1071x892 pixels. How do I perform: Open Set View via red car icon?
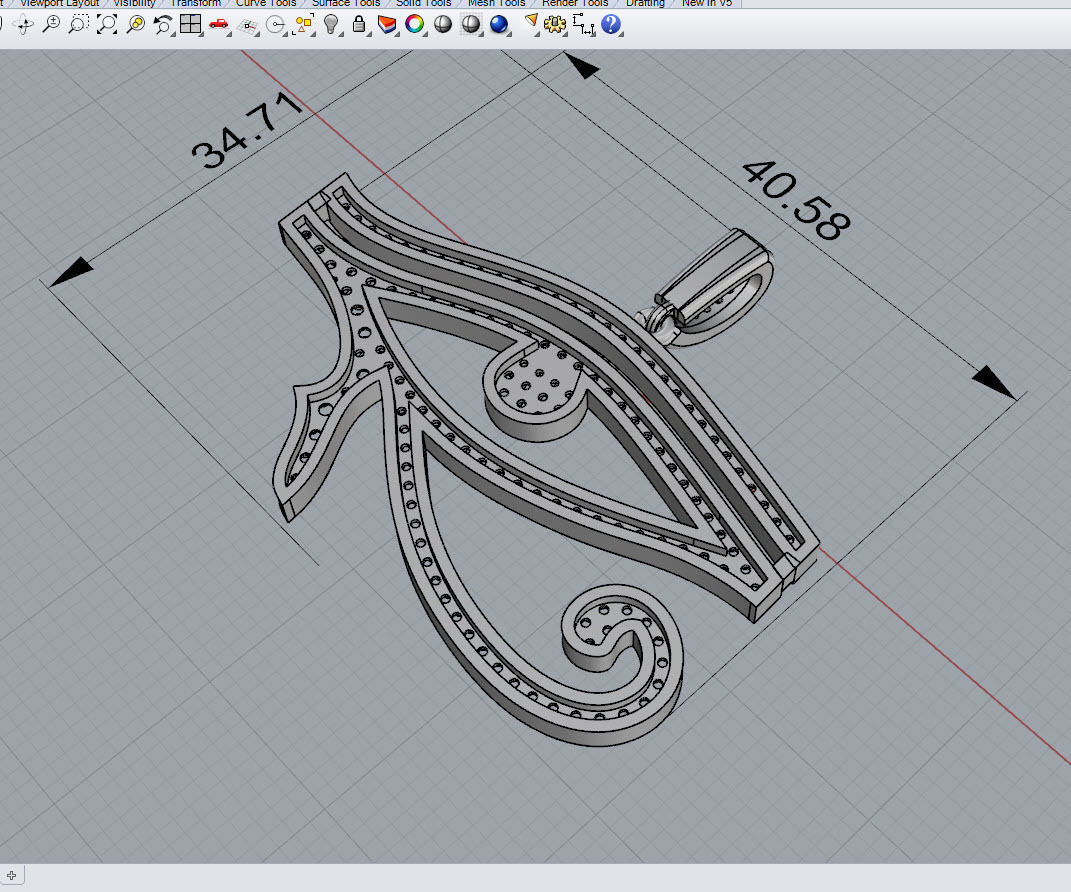click(219, 25)
